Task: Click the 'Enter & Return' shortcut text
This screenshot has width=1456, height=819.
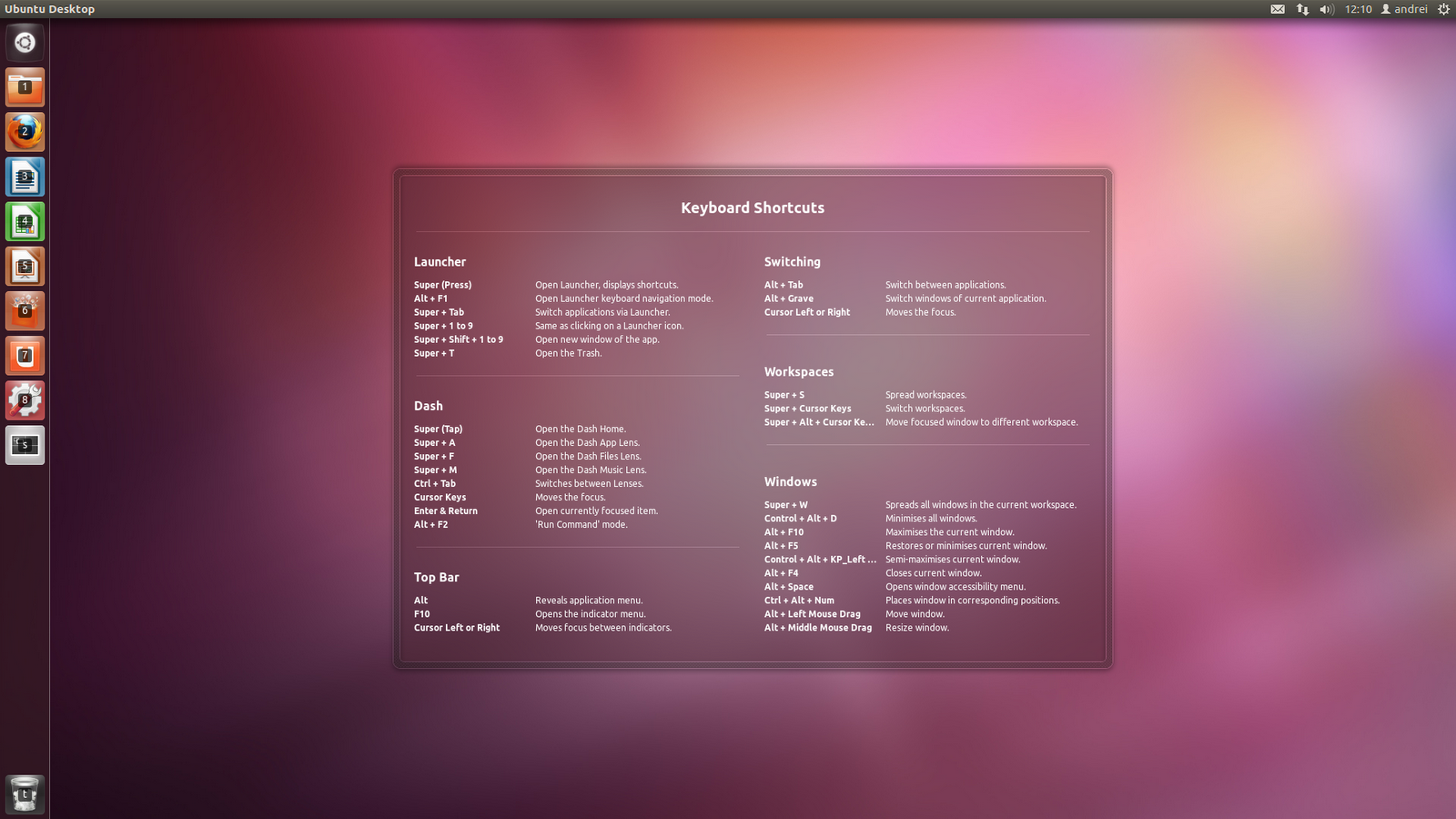Action: point(446,511)
